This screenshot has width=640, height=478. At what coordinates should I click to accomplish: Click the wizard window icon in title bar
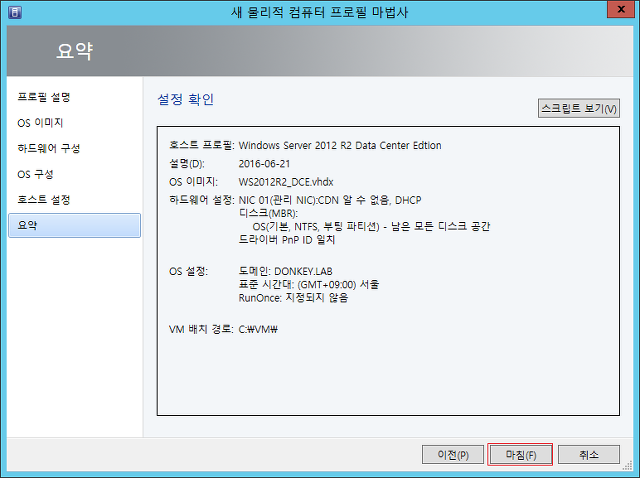[15, 12]
